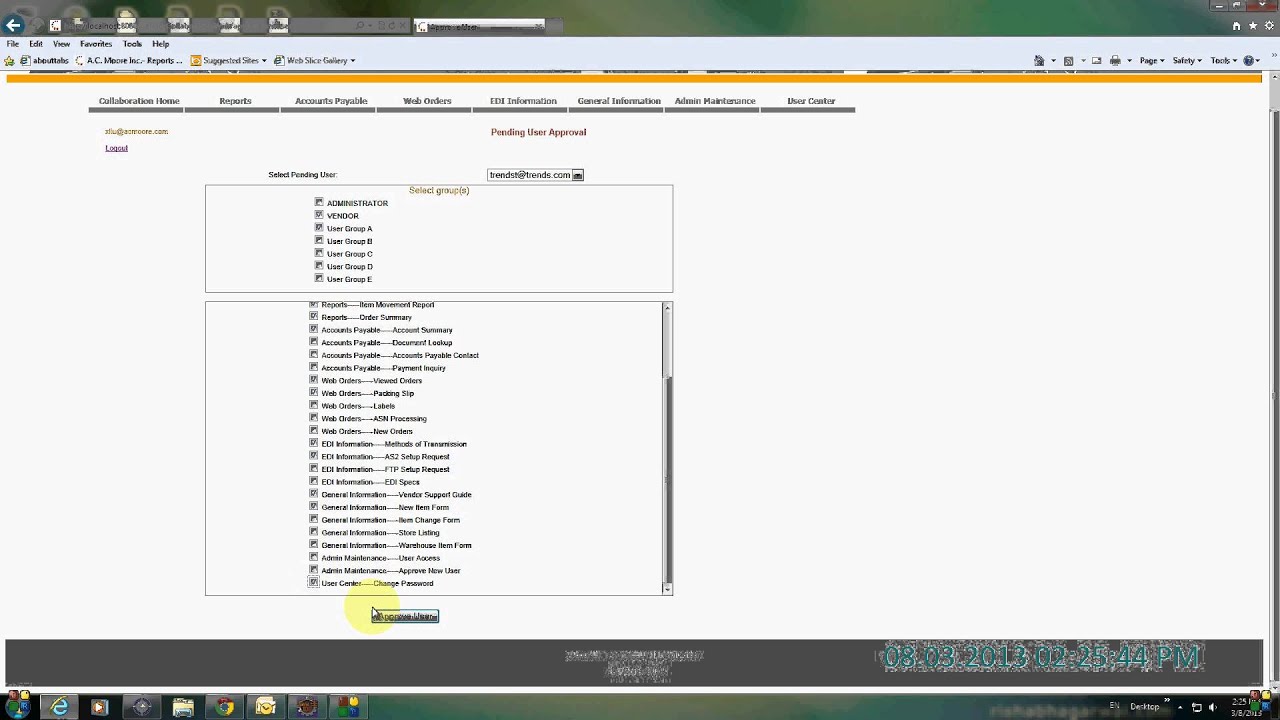Image resolution: width=1280 pixels, height=720 pixels.
Task: Toggle General Information Store Listing checkbox
Action: 313,532
